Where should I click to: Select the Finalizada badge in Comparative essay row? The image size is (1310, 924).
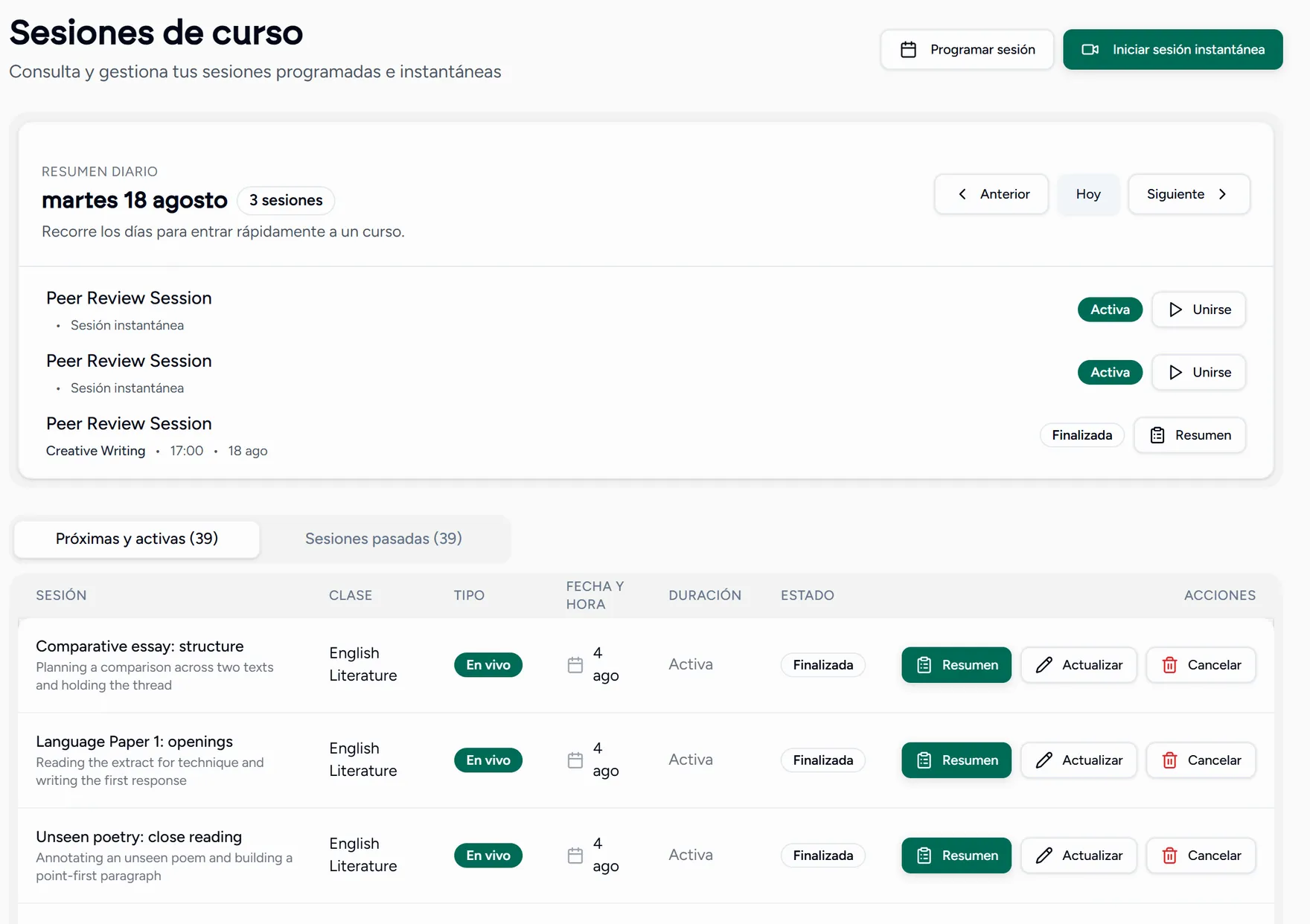coord(823,665)
